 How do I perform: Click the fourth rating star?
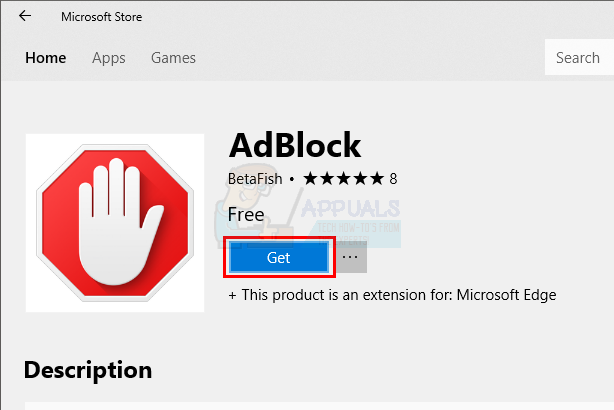[360, 179]
